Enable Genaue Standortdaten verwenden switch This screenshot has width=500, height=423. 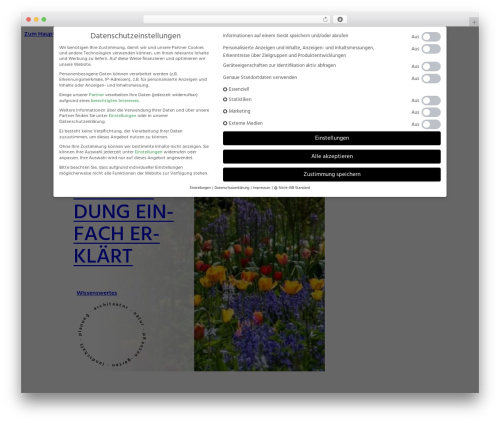431,79
